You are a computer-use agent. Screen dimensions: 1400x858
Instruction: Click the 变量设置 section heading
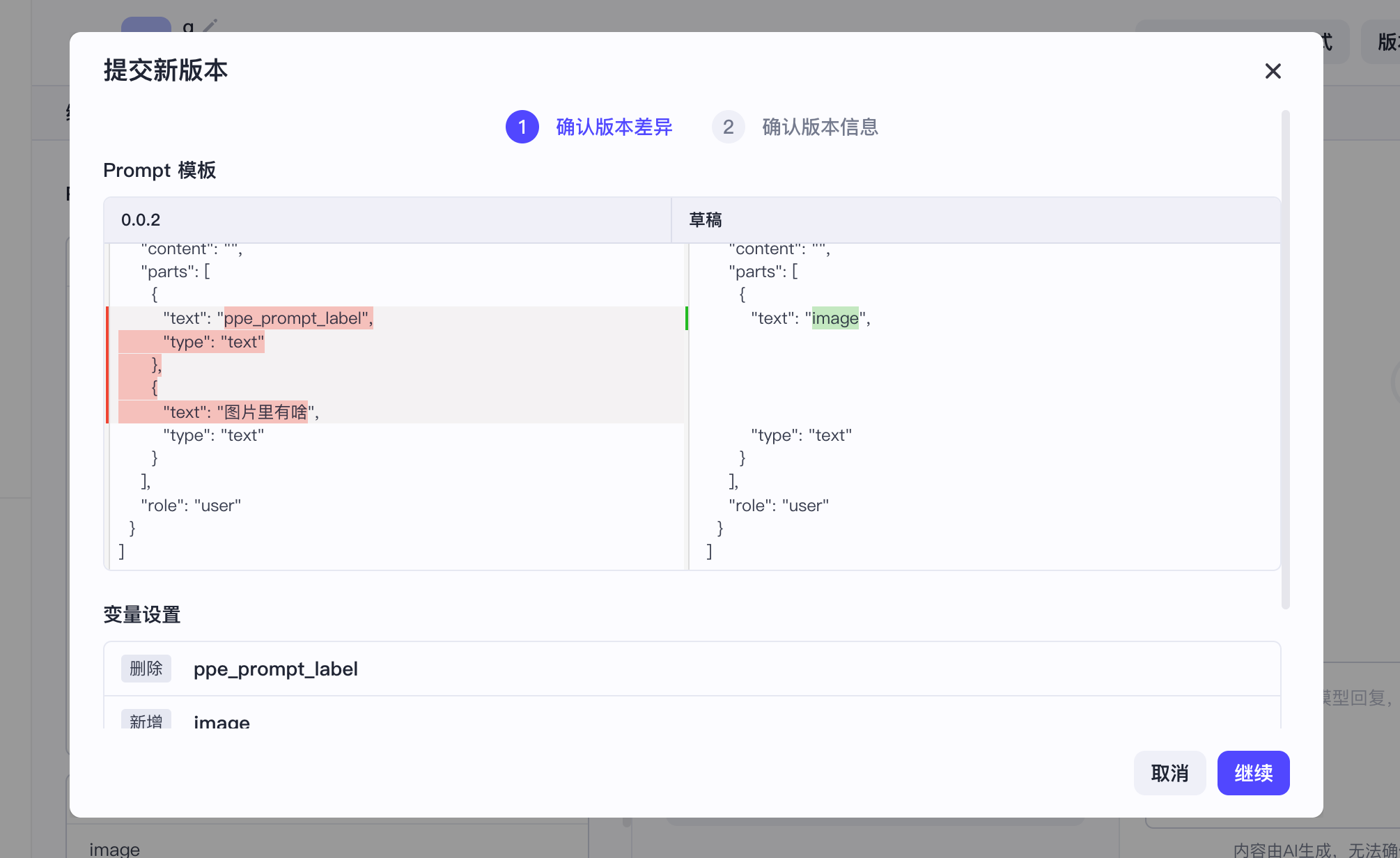142,615
